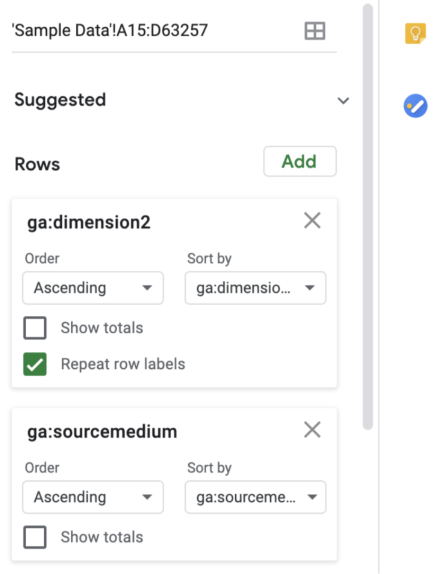This screenshot has height=574, width=433.
Task: Remove the ga:dimension2 row field
Action: coord(312,220)
